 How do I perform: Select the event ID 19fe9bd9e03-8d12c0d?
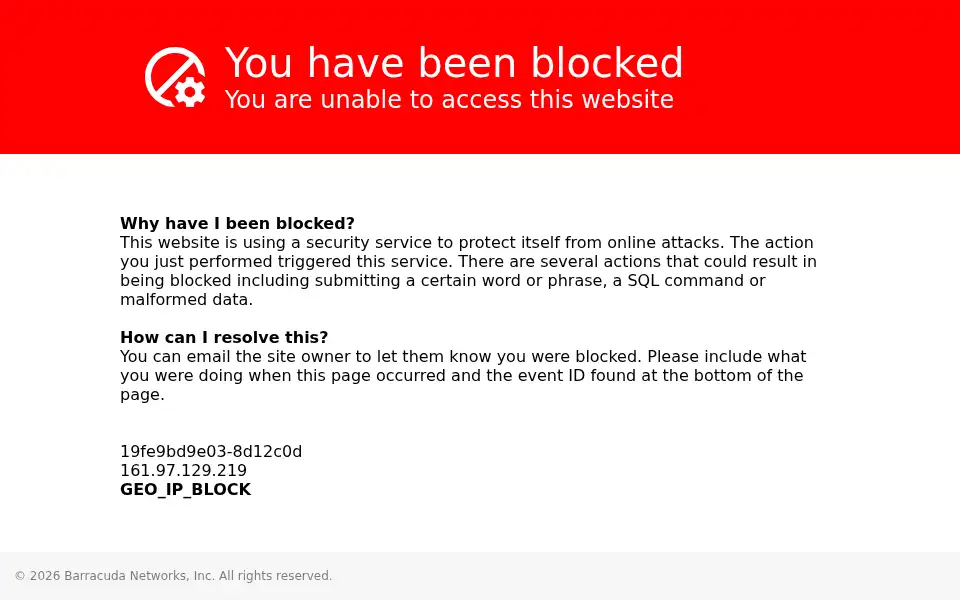click(x=211, y=452)
